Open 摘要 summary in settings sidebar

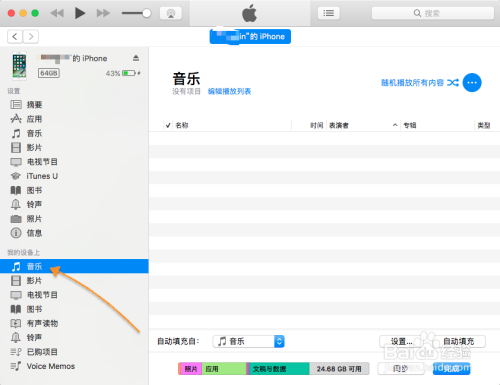coord(74,105)
